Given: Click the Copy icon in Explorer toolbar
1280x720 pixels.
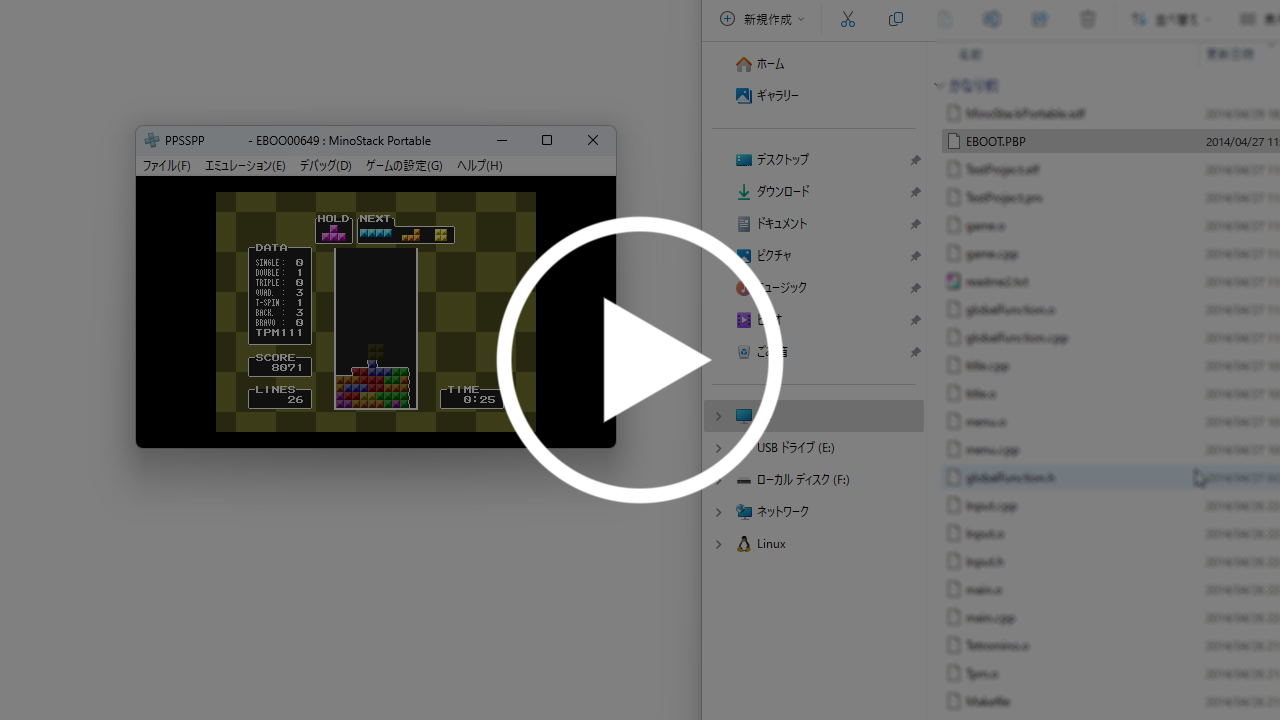Looking at the screenshot, I should 896,19.
